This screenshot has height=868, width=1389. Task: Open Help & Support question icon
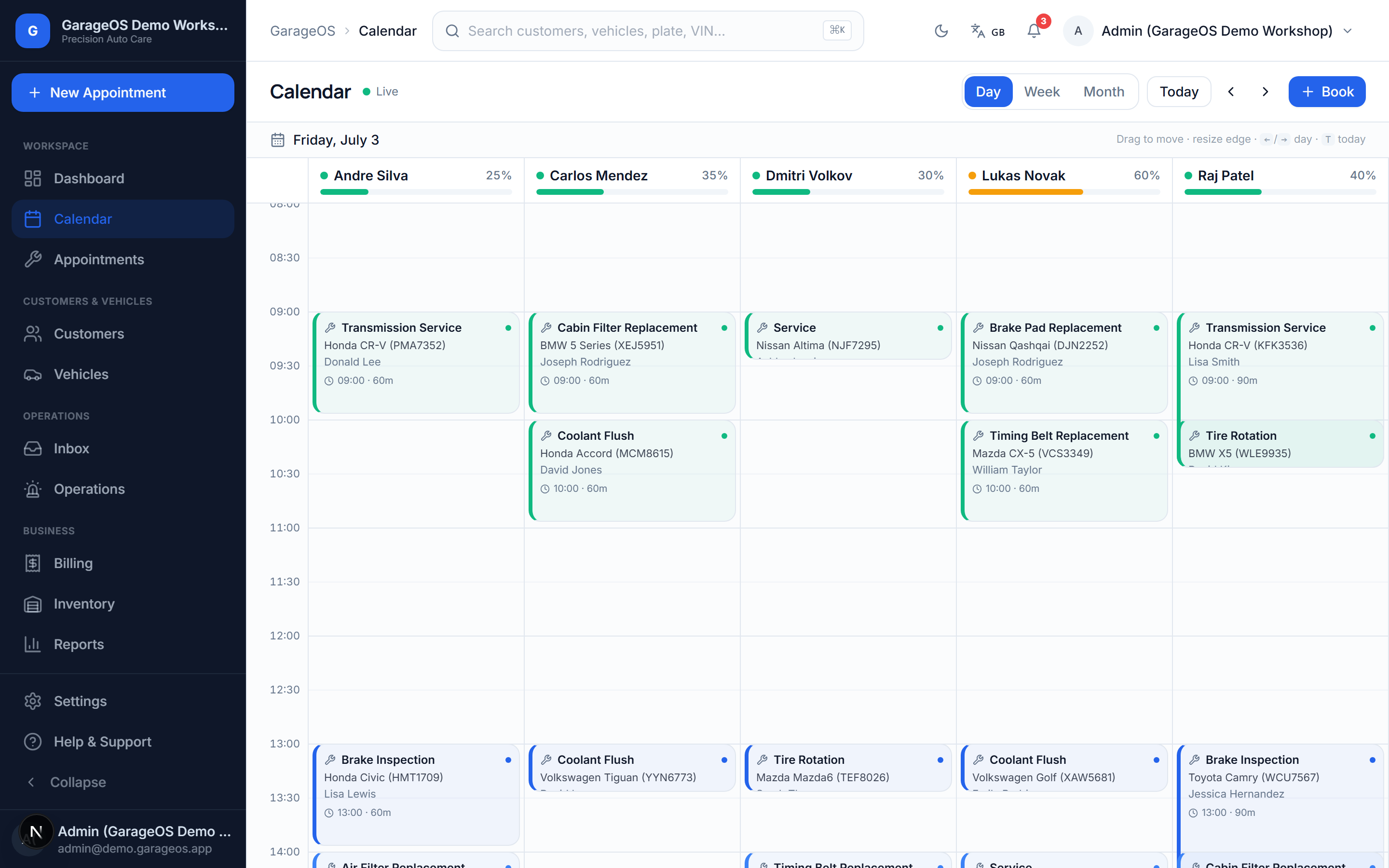point(33,742)
